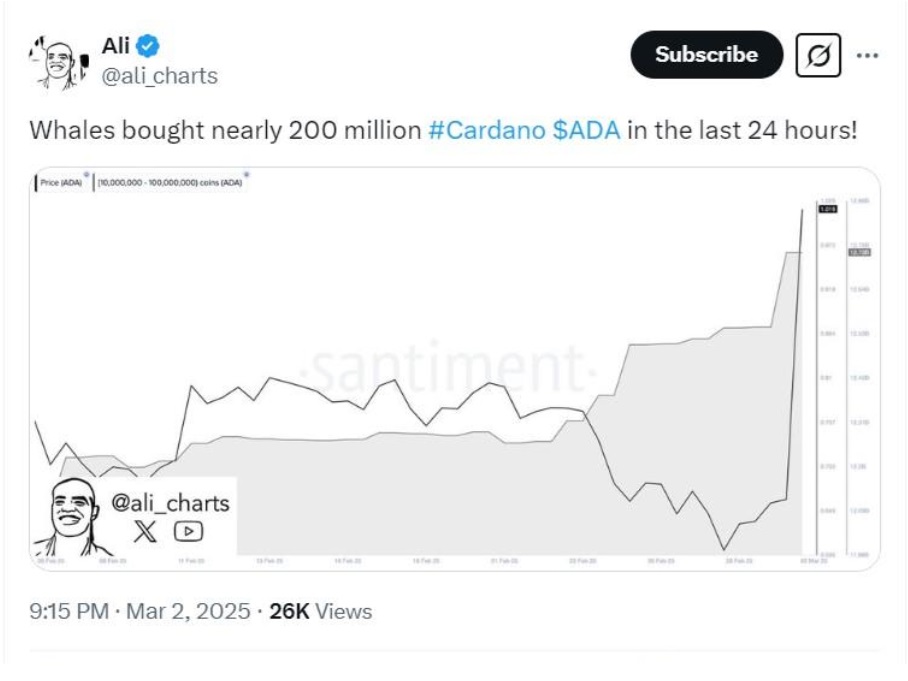Toggle the Price (ADA) legend item
The width and height of the screenshot is (908, 681).
click(62, 183)
